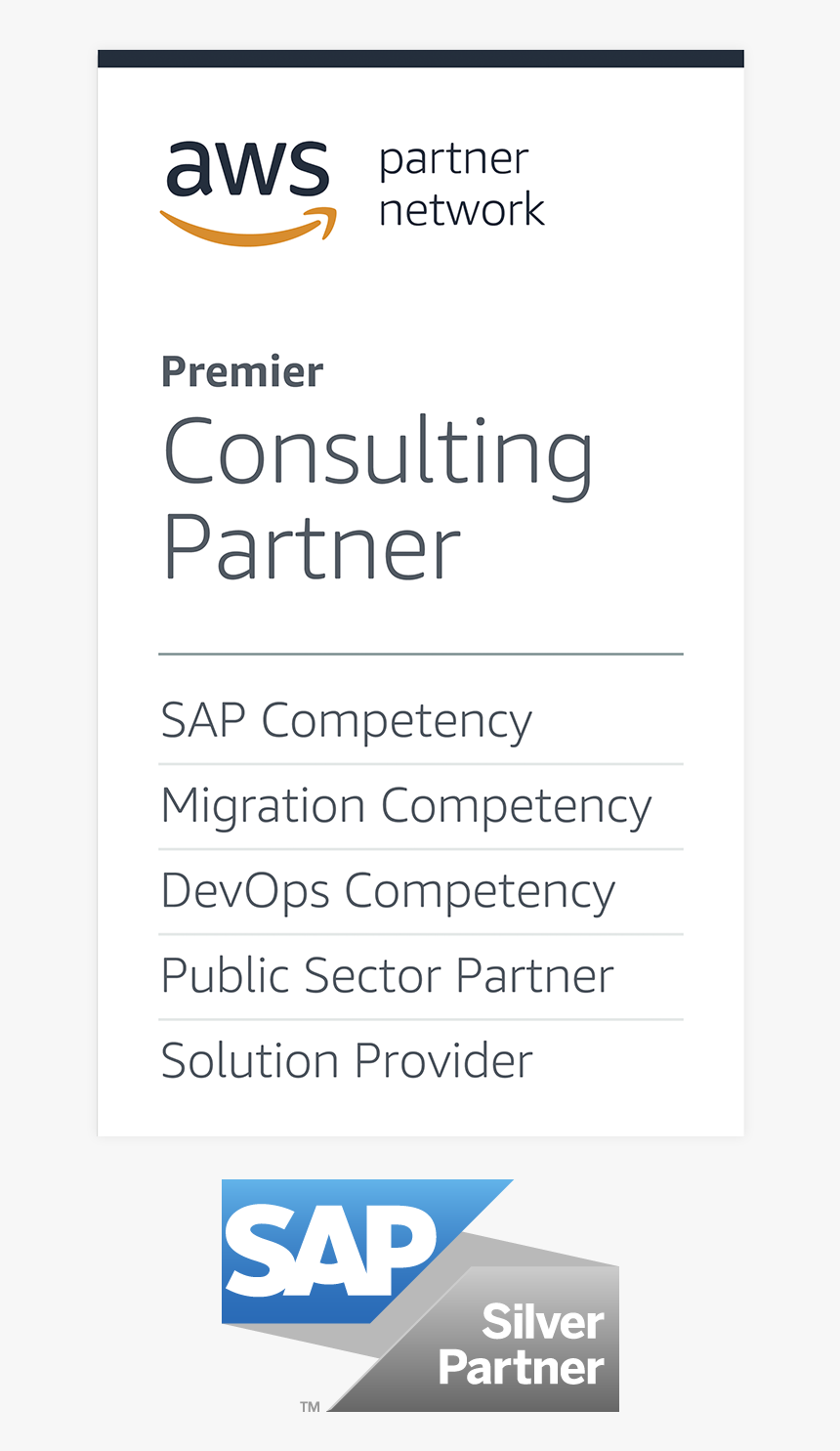The image size is (840, 1451).
Task: Click the word "Silver" in SAP badge
Action: pos(542,1323)
